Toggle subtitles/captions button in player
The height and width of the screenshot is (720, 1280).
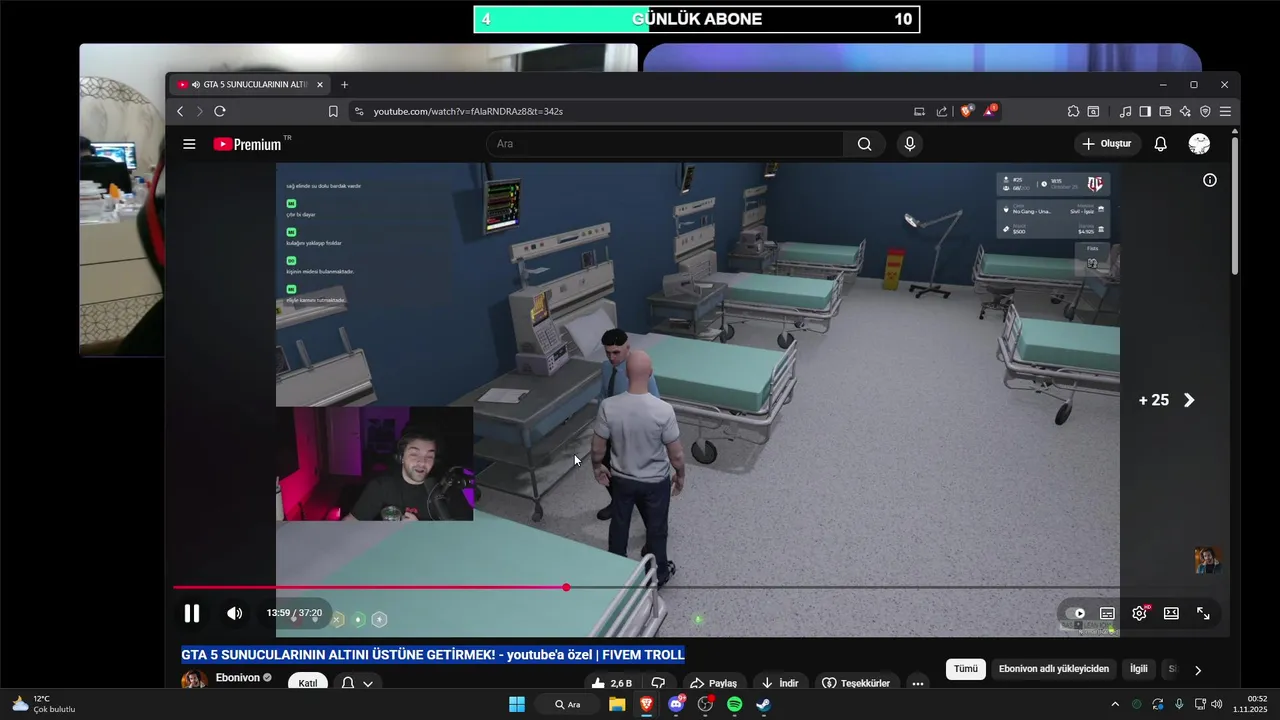(x=1107, y=613)
